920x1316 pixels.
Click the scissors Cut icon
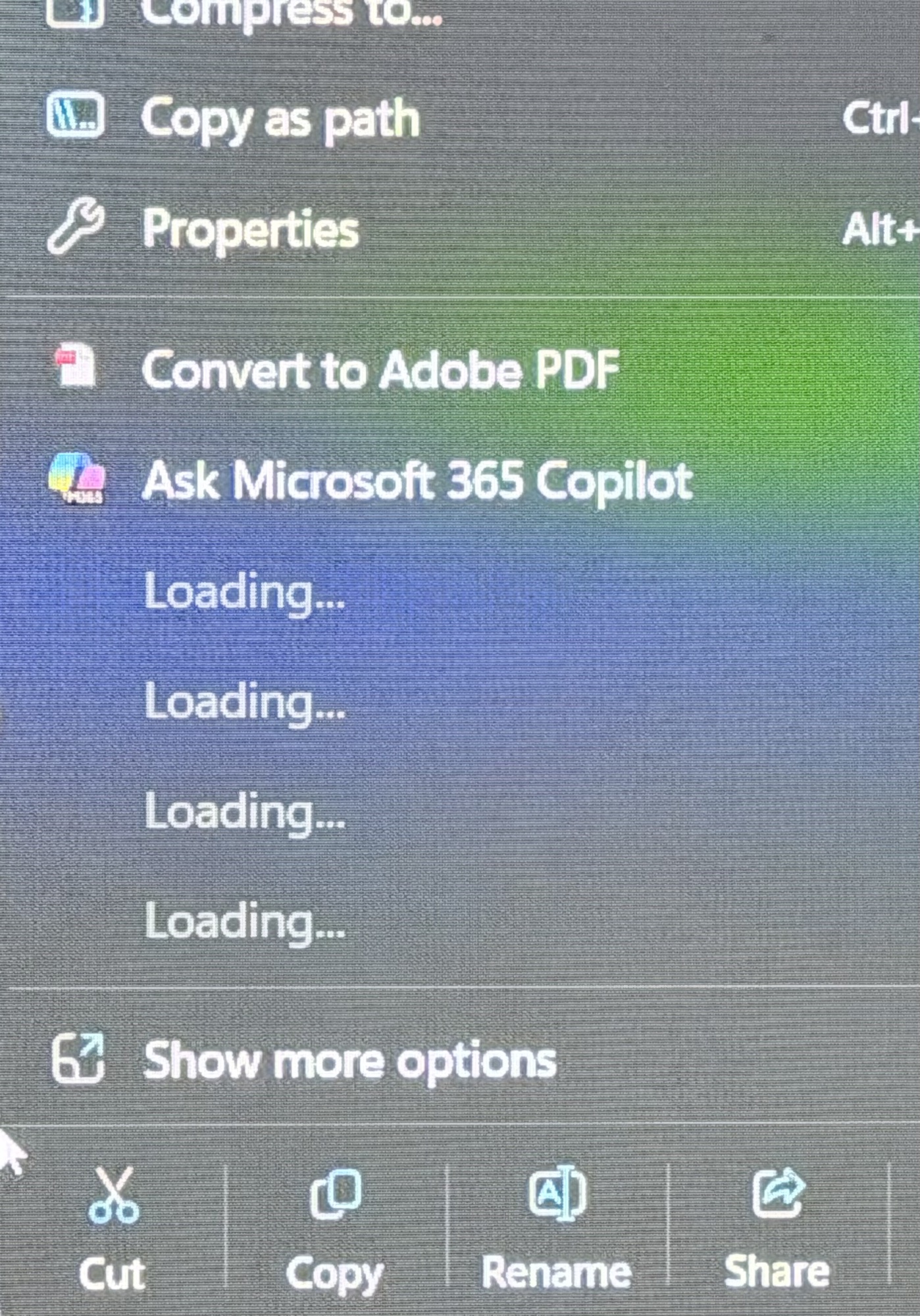click(114, 1195)
